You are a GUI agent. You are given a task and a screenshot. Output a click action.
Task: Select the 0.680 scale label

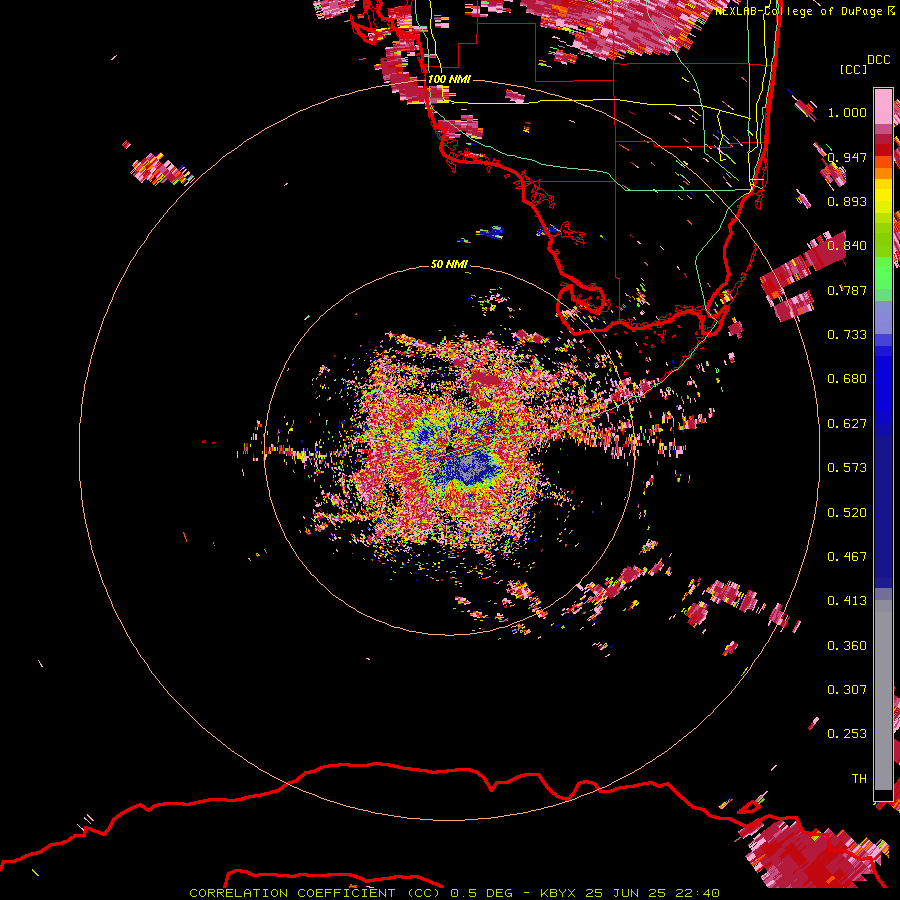pyautogui.click(x=847, y=378)
